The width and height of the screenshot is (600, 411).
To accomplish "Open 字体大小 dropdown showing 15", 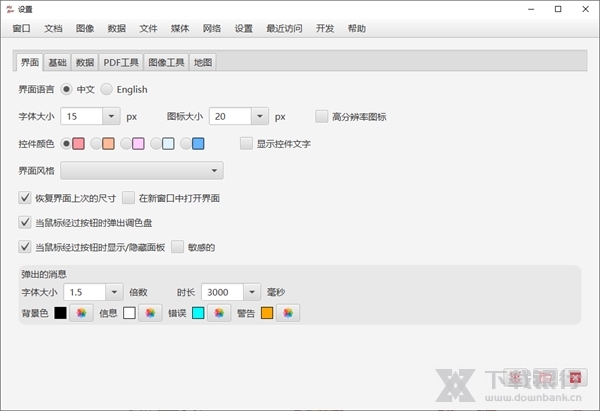I will coord(111,116).
